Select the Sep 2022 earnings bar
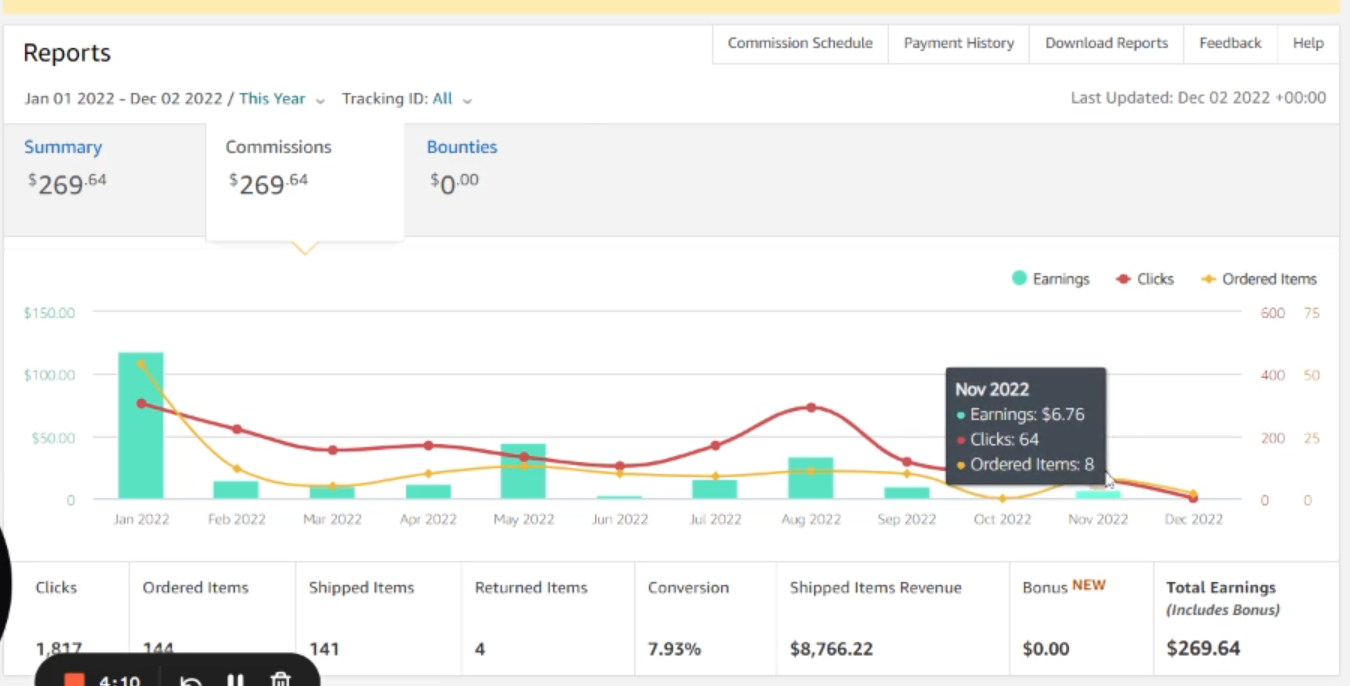The image size is (1350, 686). click(x=907, y=493)
